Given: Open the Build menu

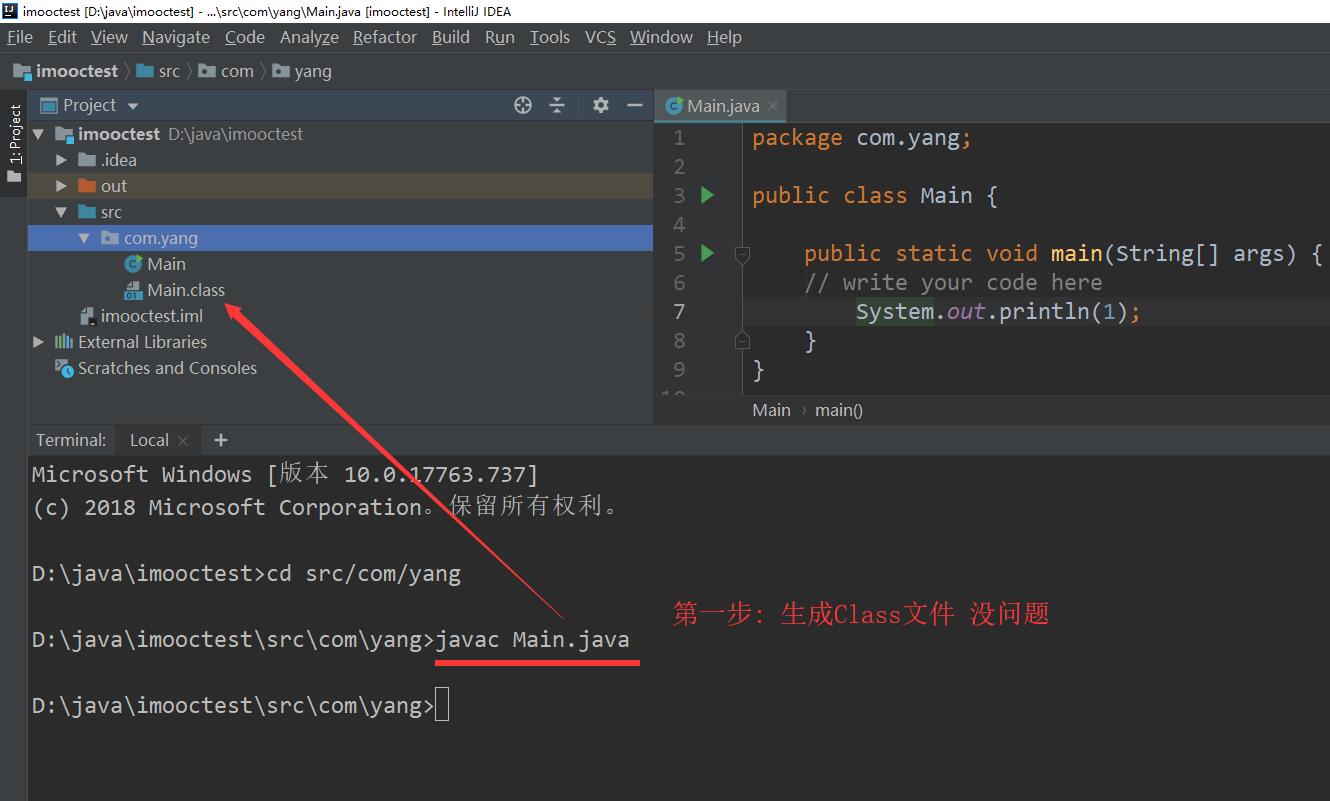Looking at the screenshot, I should (451, 37).
